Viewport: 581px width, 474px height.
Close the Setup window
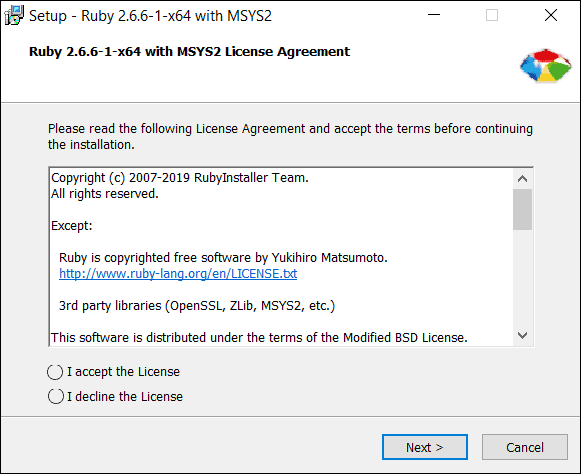point(551,15)
